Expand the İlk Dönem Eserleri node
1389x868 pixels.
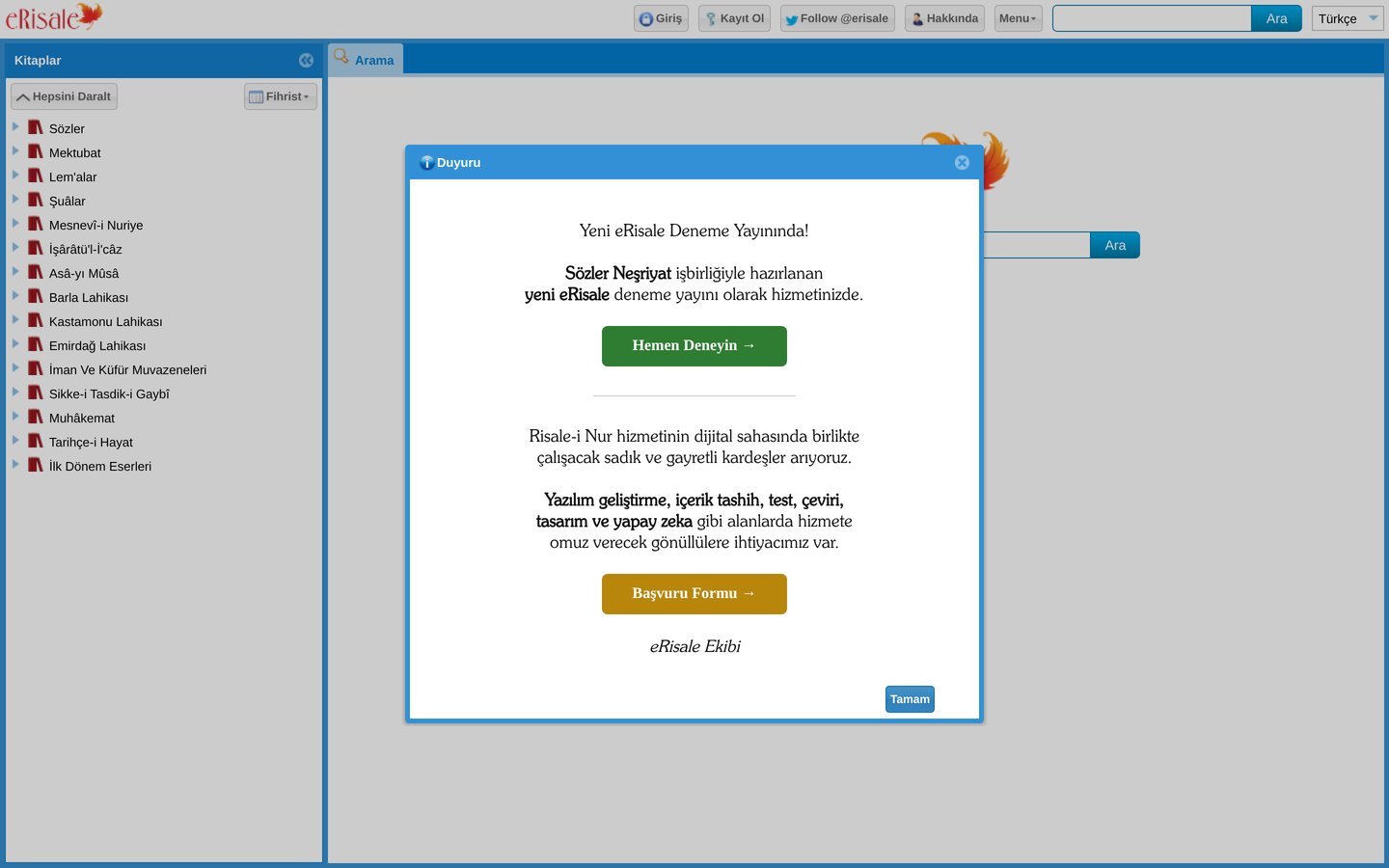pos(15,464)
